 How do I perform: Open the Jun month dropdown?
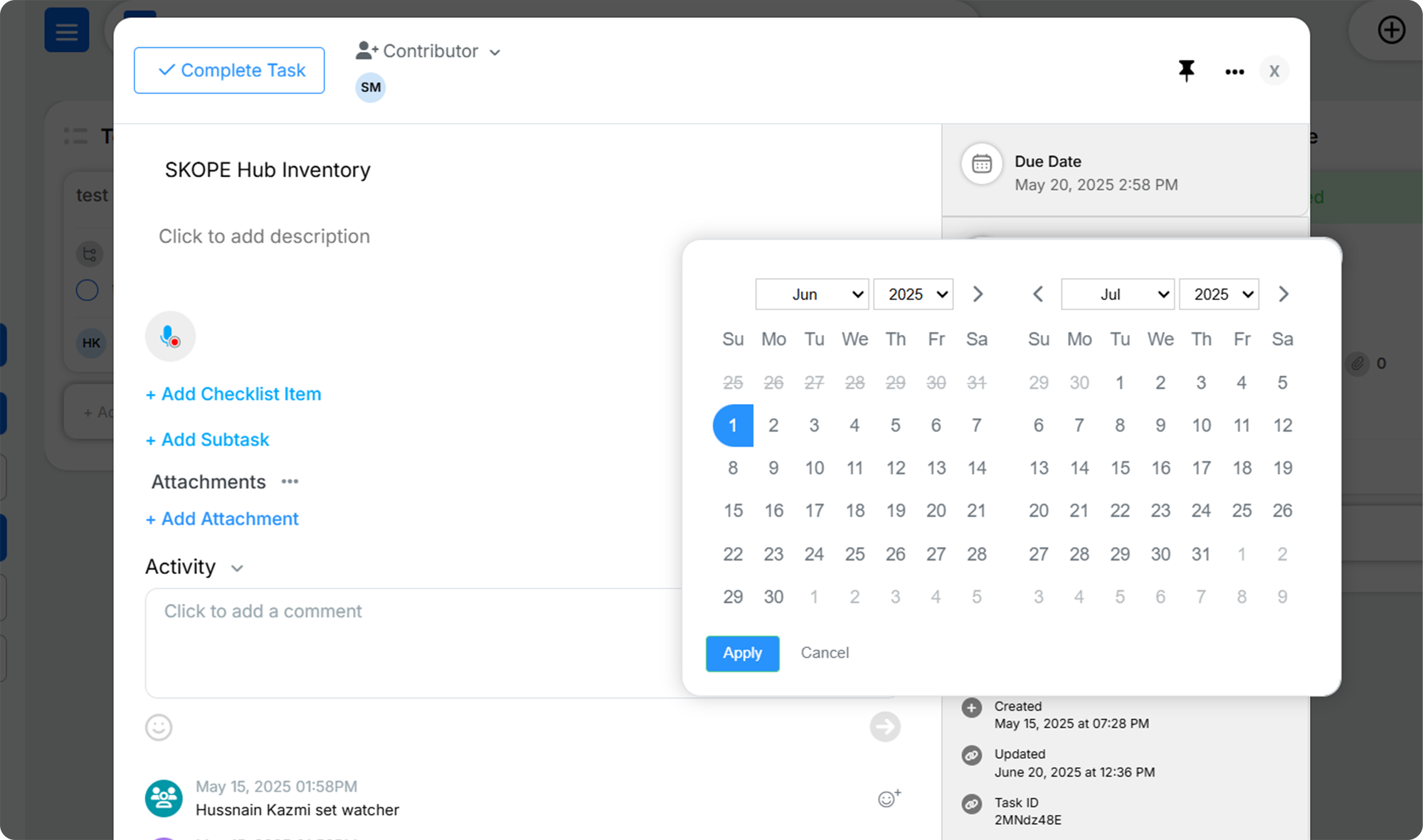812,294
